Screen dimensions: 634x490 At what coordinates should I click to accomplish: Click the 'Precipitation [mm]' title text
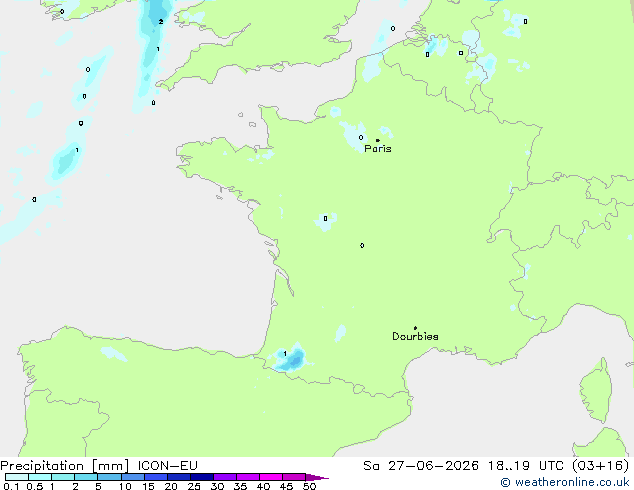pyautogui.click(x=65, y=466)
